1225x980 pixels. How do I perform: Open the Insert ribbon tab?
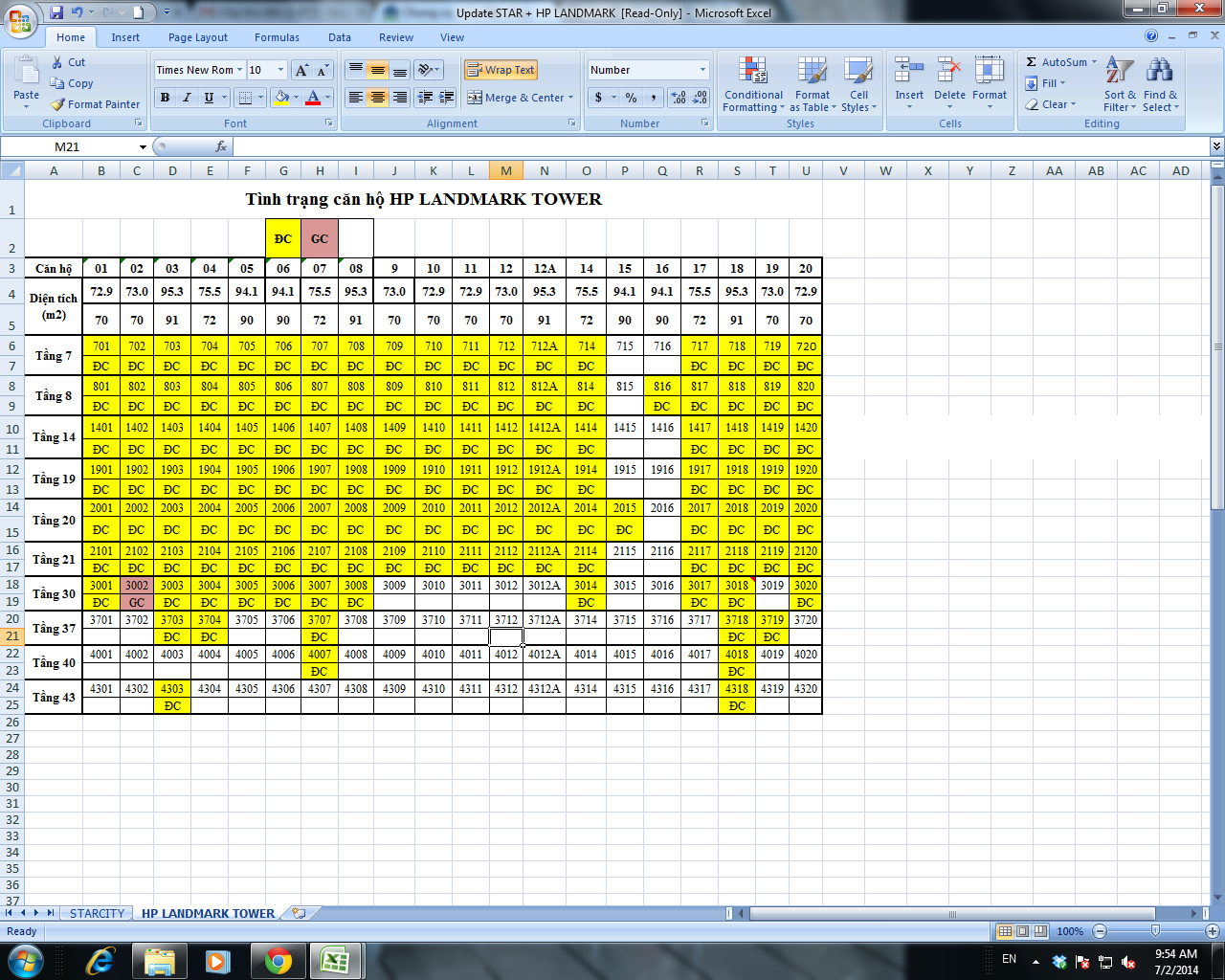pos(125,37)
